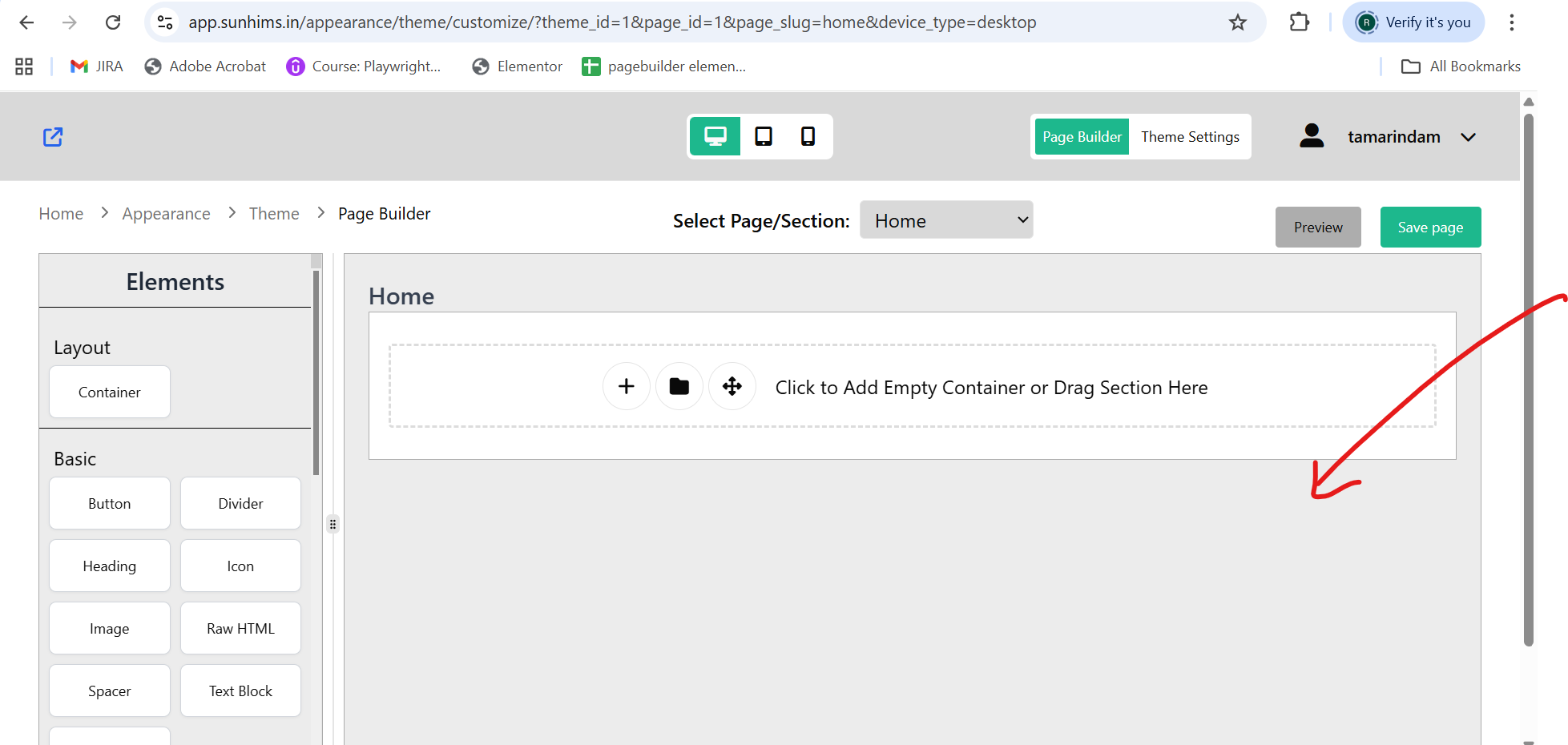Viewport: 1568px width, 745px height.
Task: Open the browser extensions puzzle icon
Action: pos(1300,22)
